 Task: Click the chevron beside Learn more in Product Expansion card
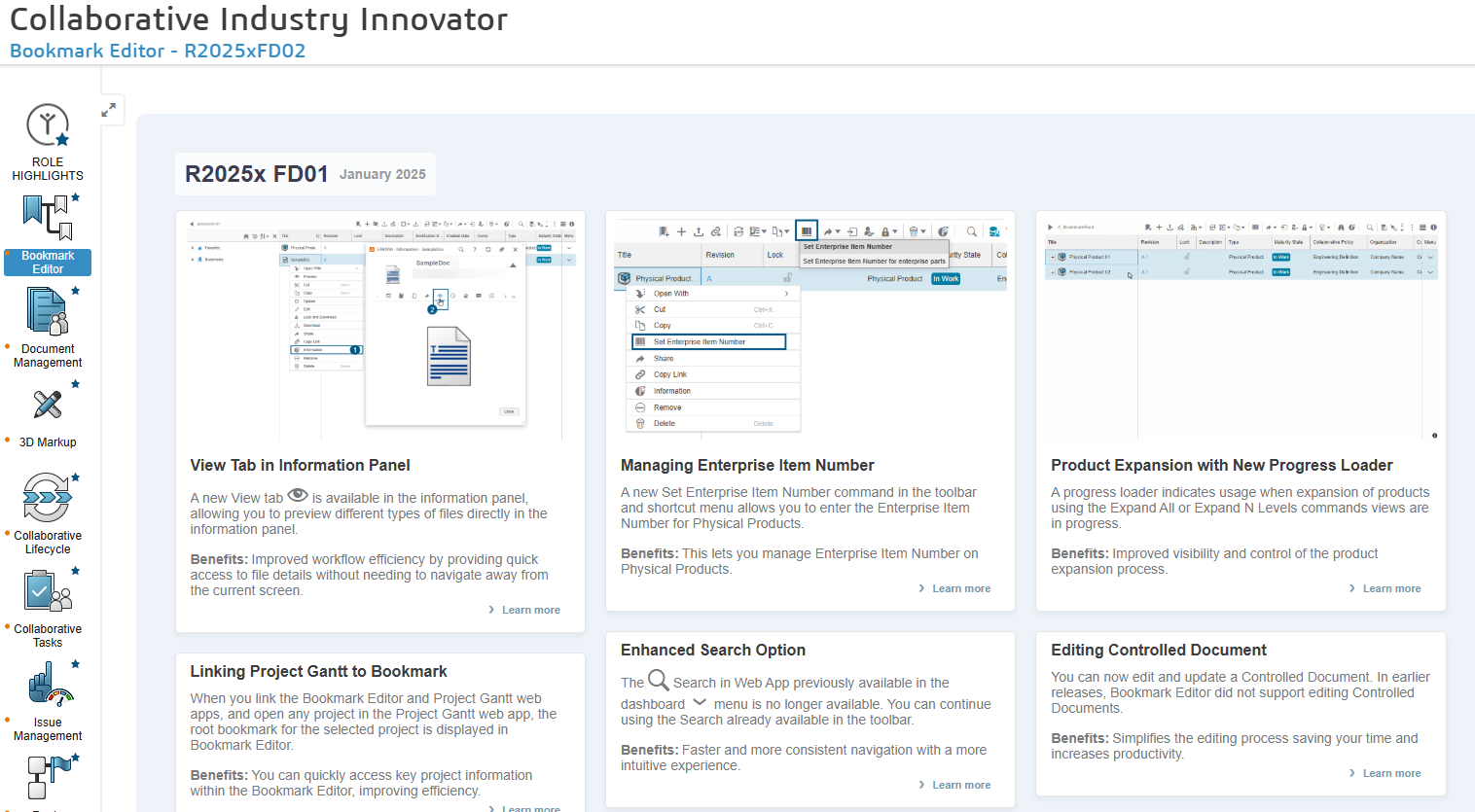point(1351,588)
